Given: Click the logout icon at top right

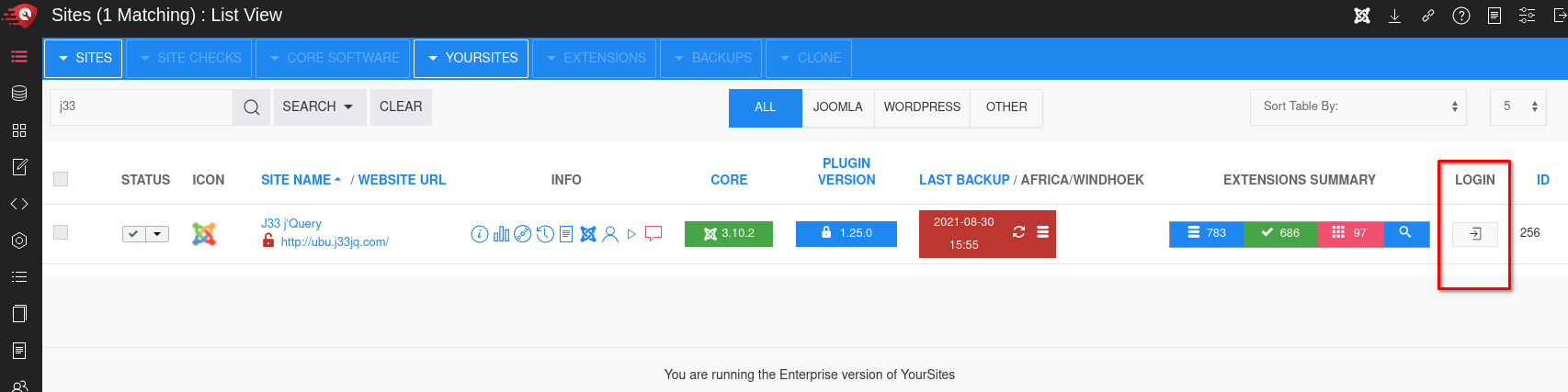Looking at the screenshot, I should click(x=1560, y=16).
